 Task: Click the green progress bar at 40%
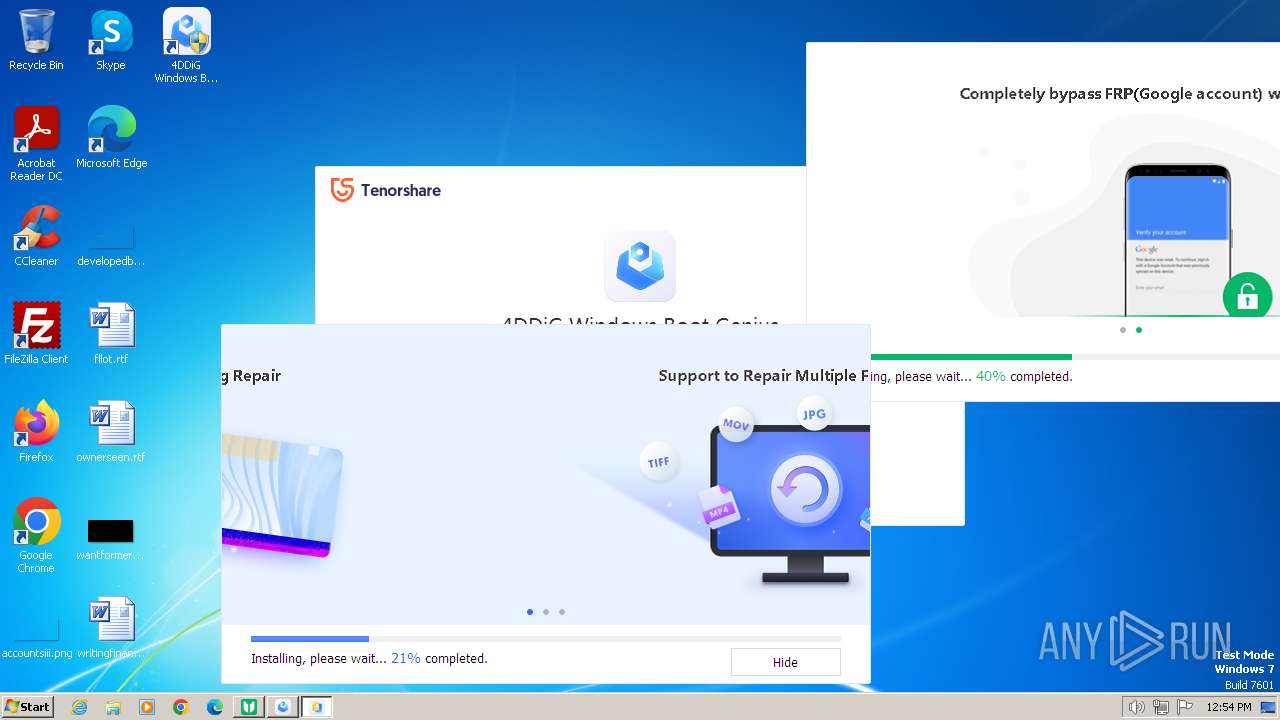971,356
